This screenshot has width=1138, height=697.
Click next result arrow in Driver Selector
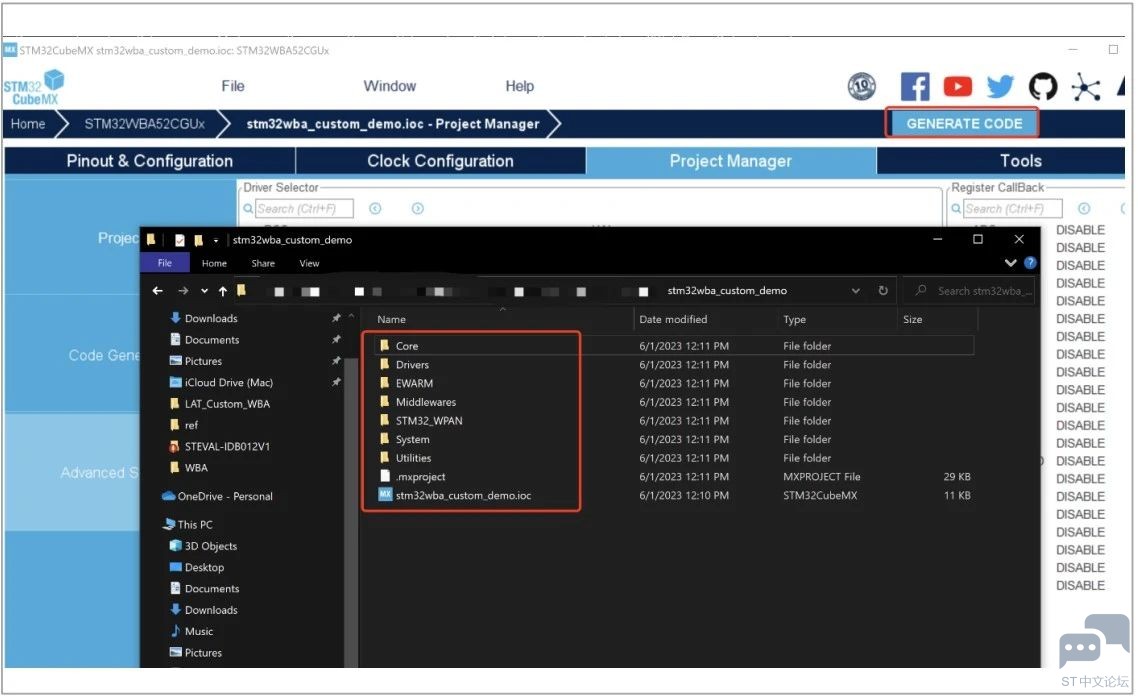tap(418, 209)
